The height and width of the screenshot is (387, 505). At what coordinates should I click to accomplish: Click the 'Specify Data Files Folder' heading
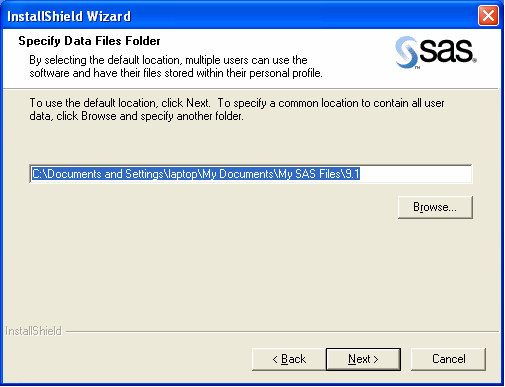89,41
